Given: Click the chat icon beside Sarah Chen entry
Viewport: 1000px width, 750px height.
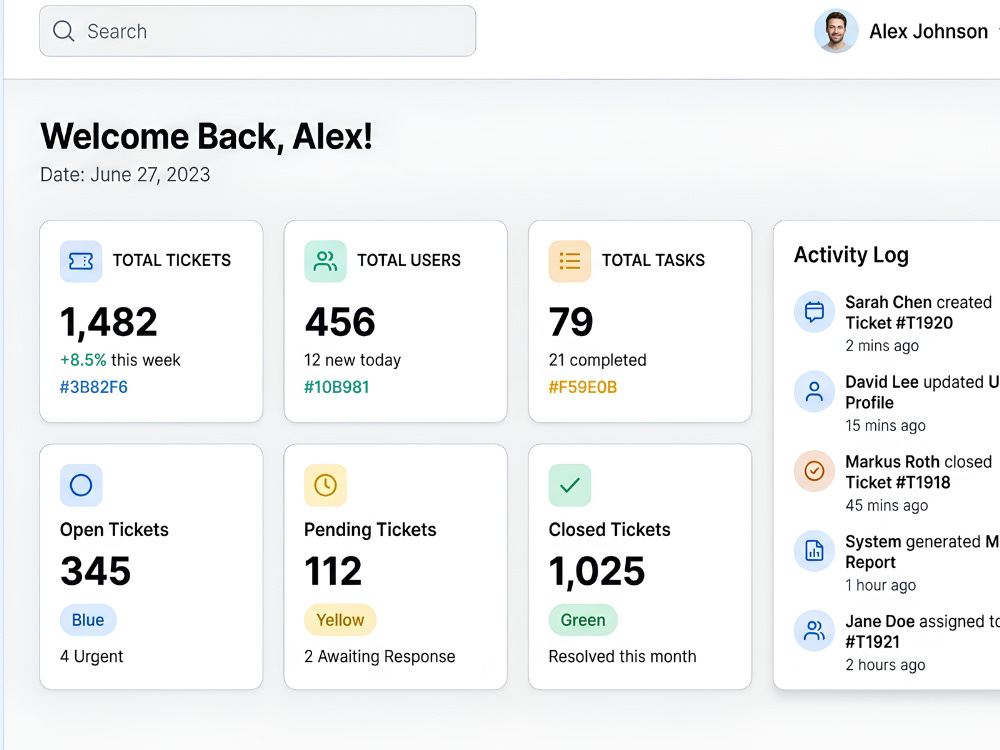Looking at the screenshot, I should point(814,312).
